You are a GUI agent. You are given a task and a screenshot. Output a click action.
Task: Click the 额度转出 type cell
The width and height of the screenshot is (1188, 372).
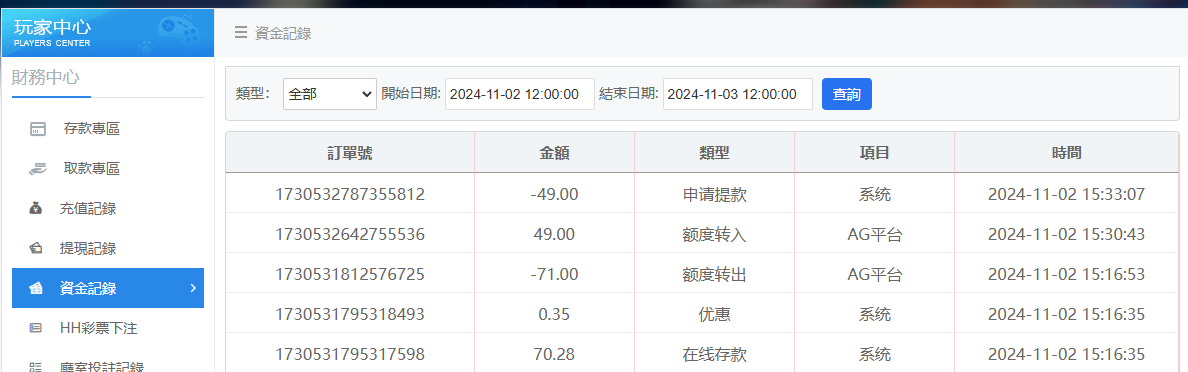tap(714, 274)
